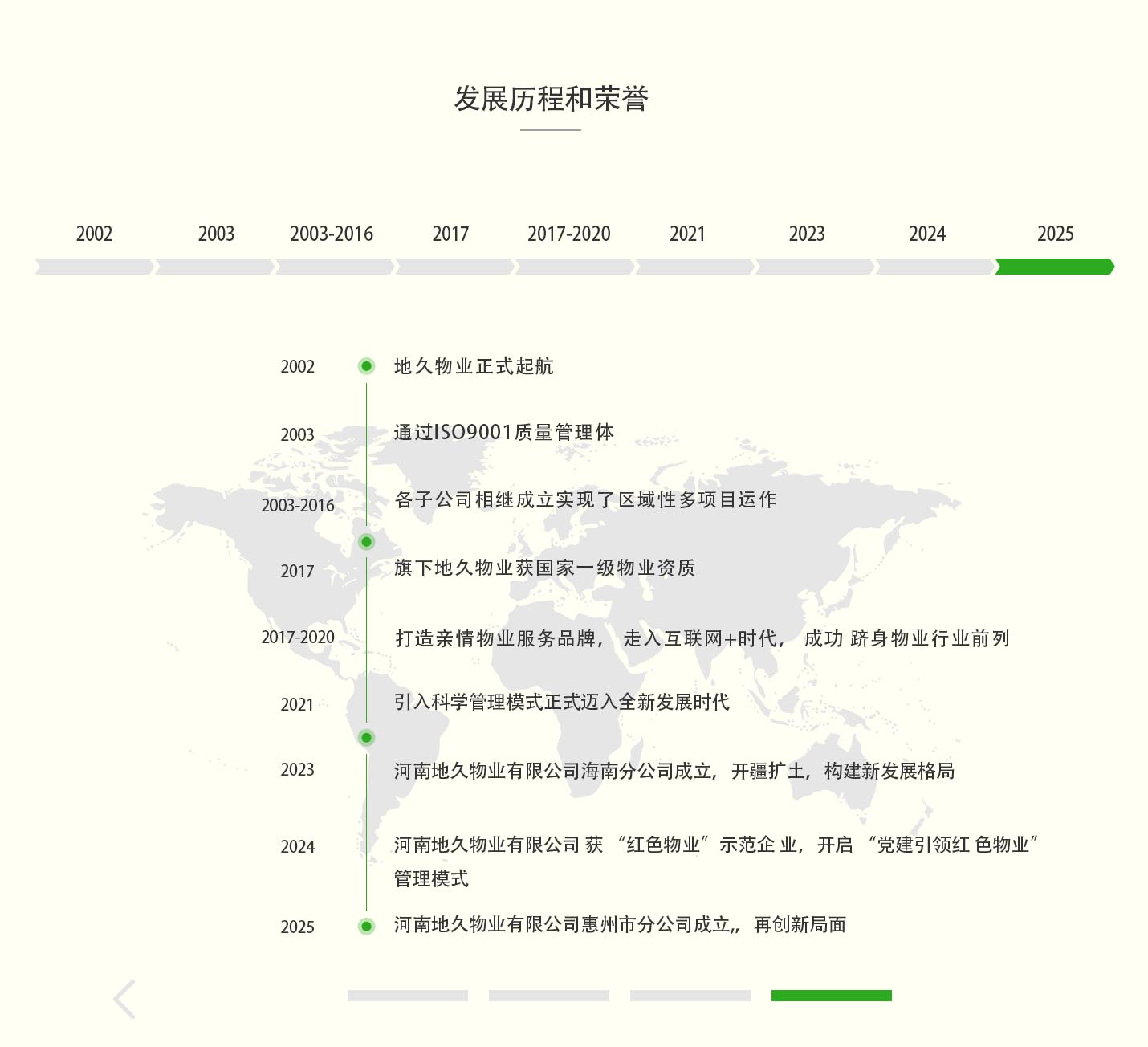Switch to the 2017 tab in the horizontal year bar
1148x1047 pixels.
pos(450,234)
